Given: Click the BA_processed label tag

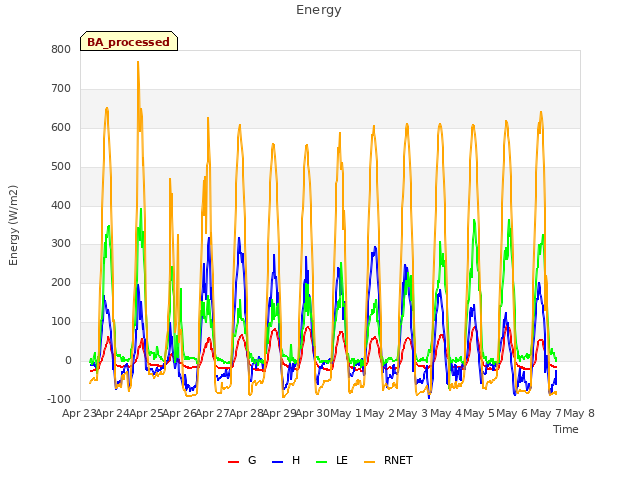Looking at the screenshot, I should pyautogui.click(x=129, y=41).
